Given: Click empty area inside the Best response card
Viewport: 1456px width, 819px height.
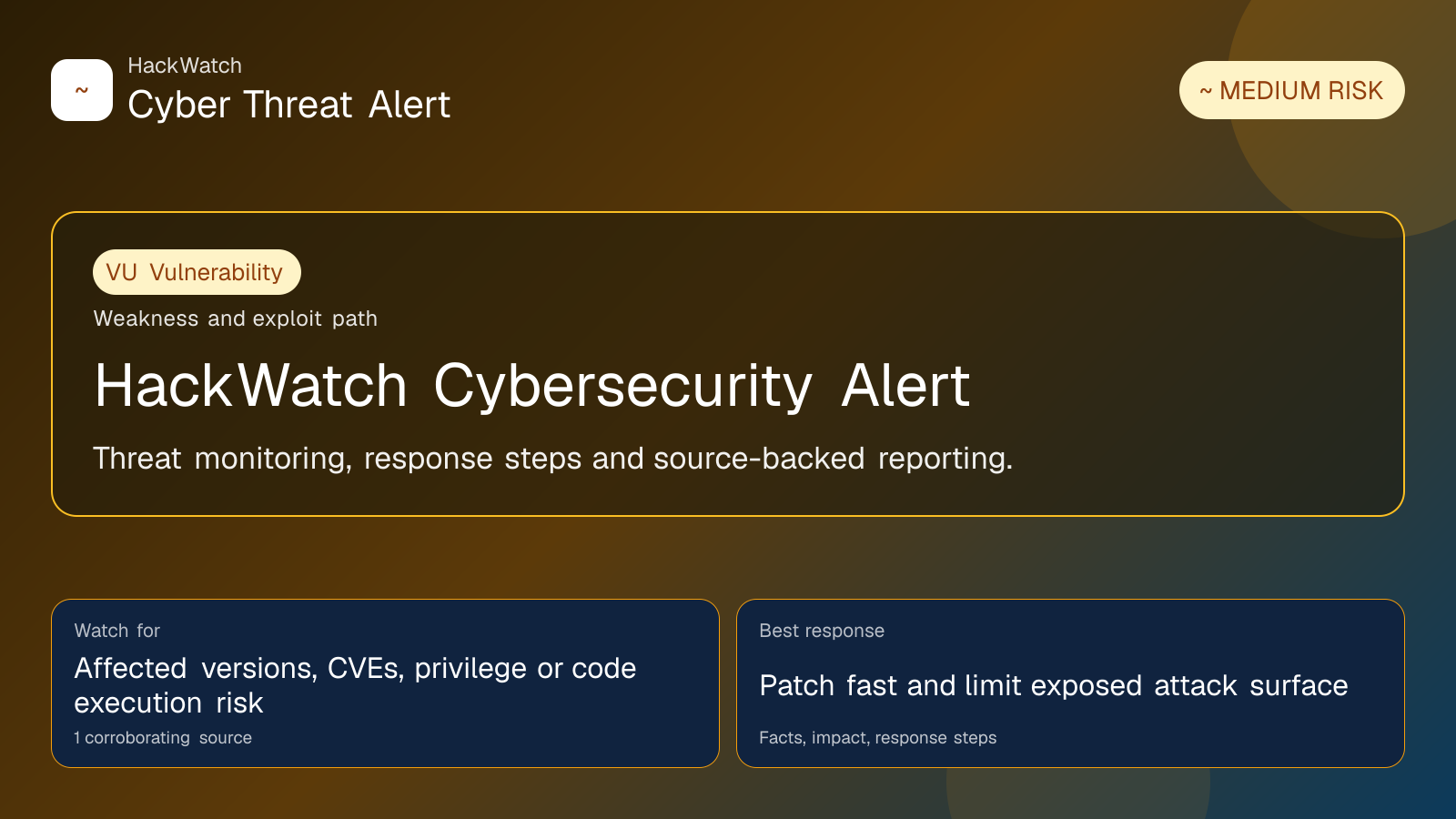Looking at the screenshot, I should 1228,637.
